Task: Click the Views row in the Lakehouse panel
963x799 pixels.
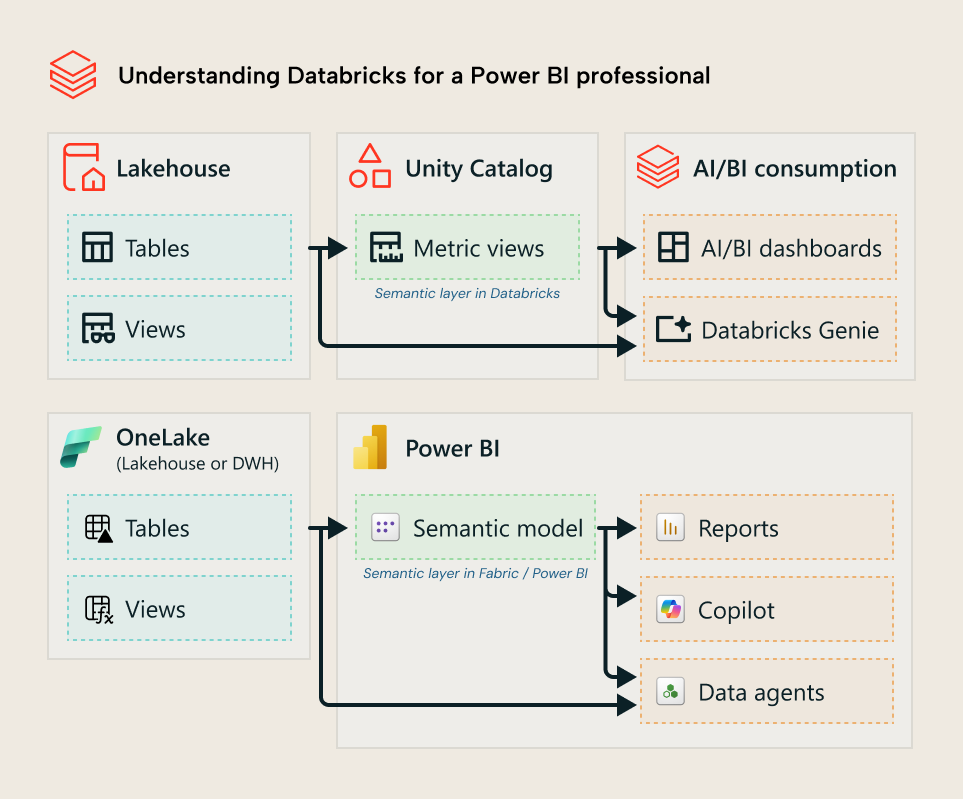Action: point(179,328)
